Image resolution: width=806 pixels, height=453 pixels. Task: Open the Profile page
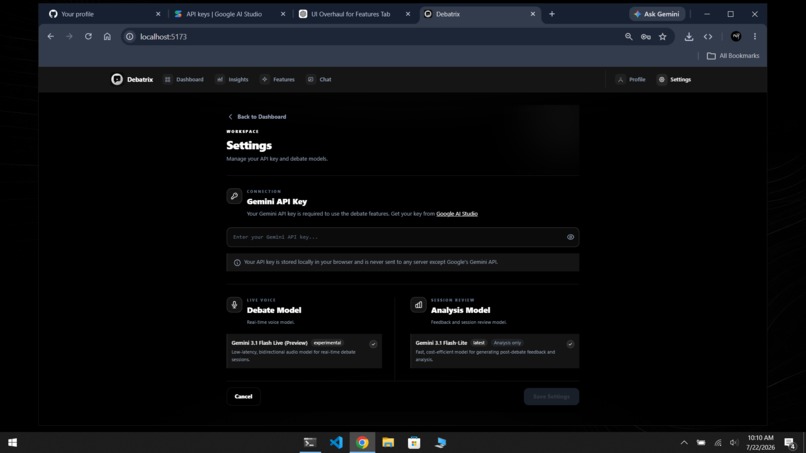631,80
